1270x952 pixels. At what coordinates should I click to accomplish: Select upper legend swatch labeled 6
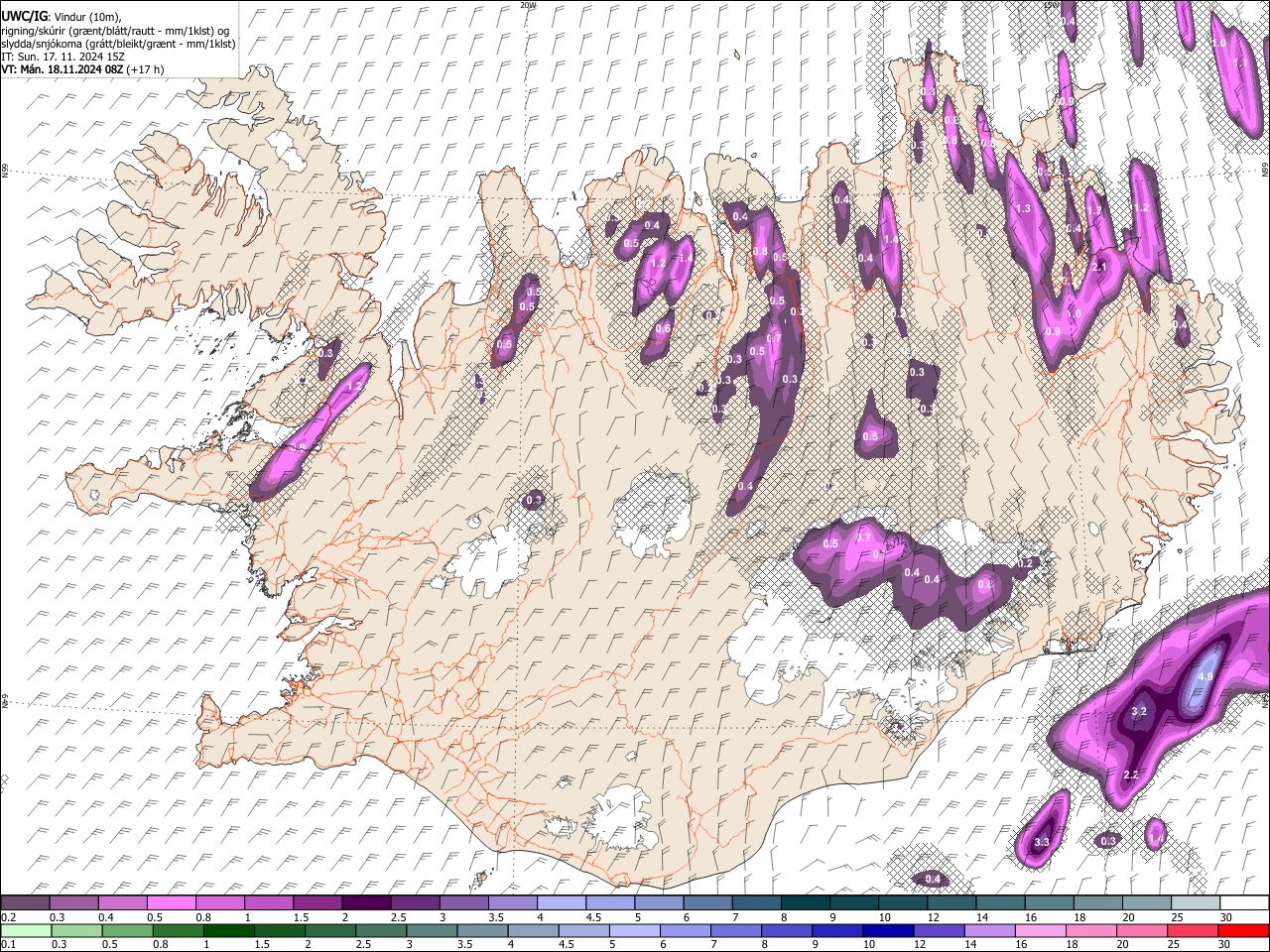point(707,902)
